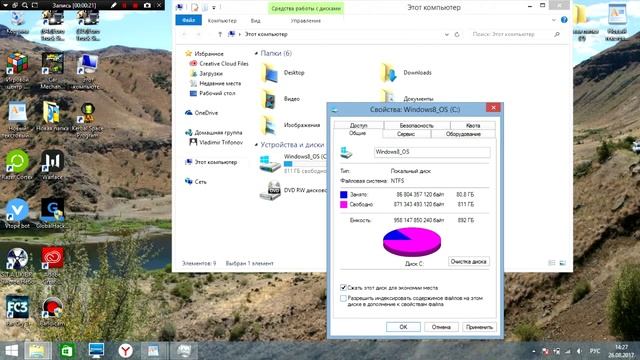Show hidden tray icons arrow

coord(534,351)
